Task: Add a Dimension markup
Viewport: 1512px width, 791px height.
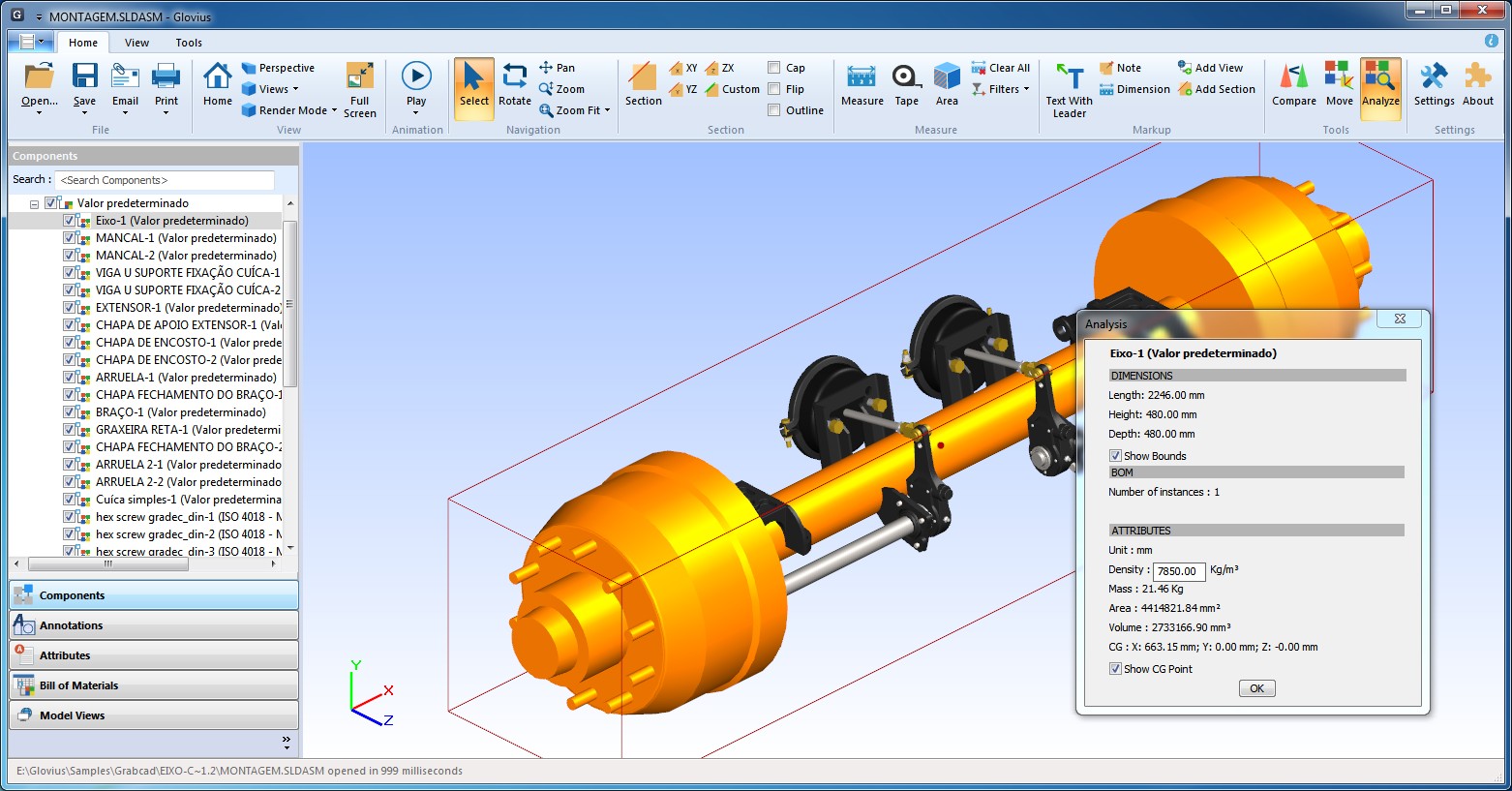Action: (x=1134, y=89)
